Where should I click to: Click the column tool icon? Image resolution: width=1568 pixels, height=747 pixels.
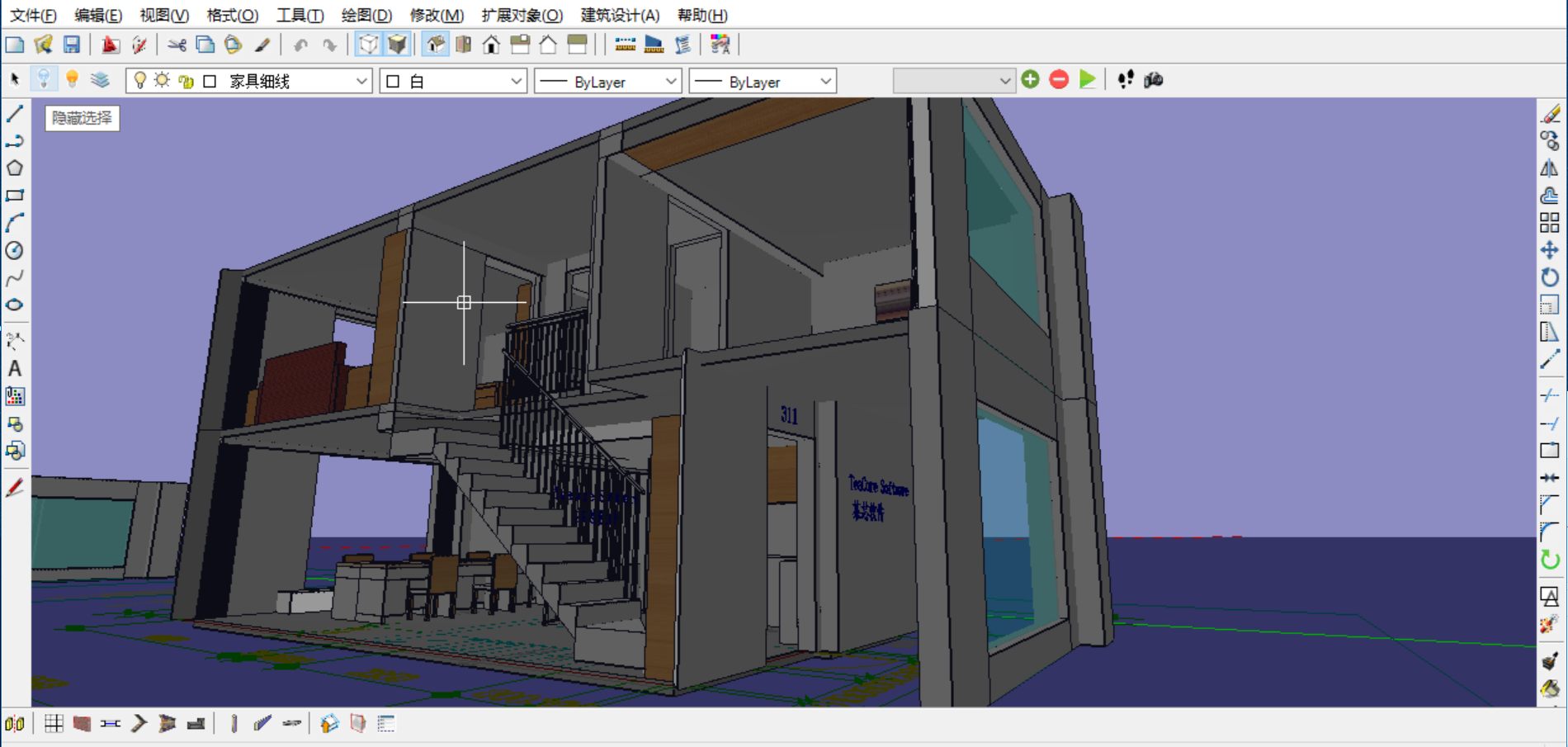234,724
